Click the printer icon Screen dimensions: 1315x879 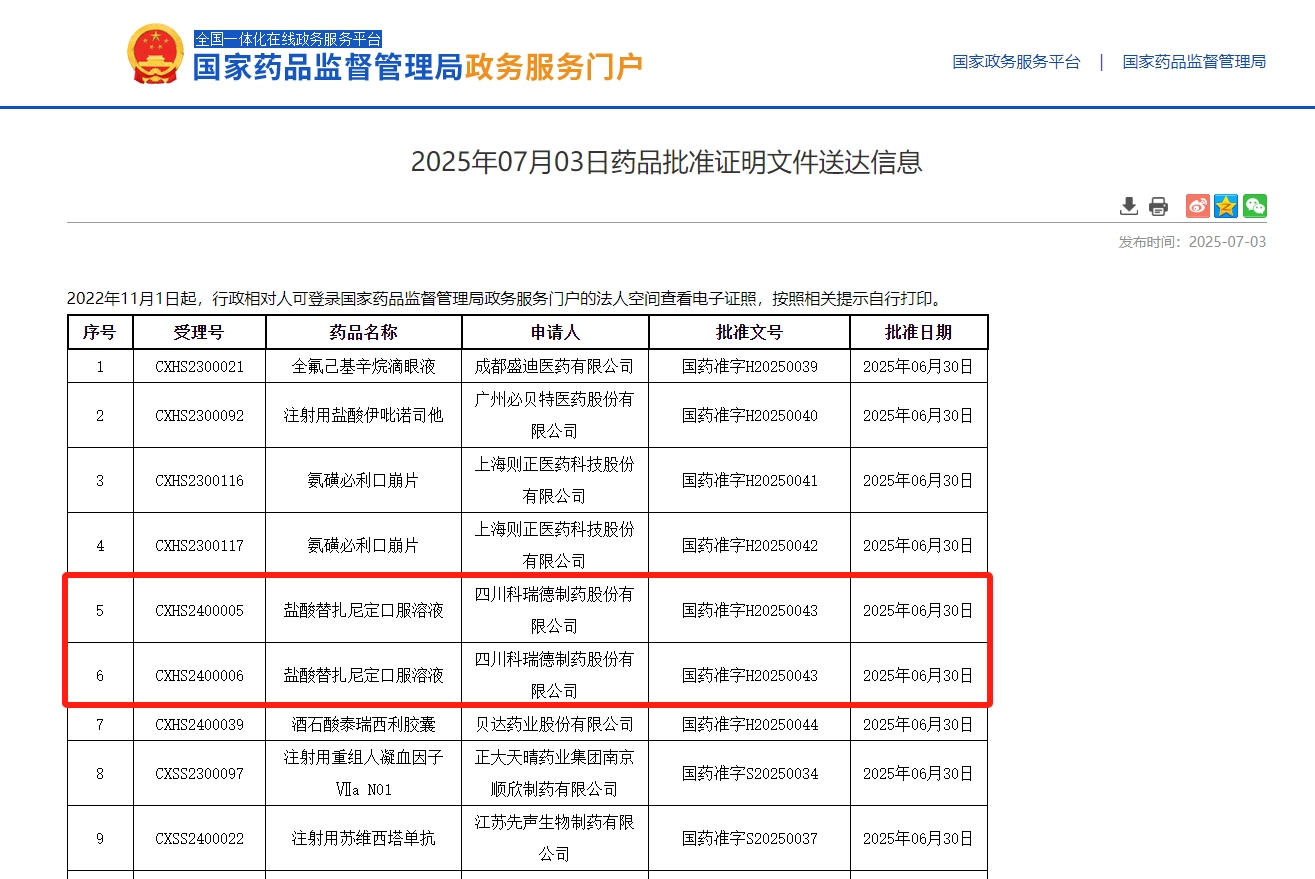pos(1158,207)
